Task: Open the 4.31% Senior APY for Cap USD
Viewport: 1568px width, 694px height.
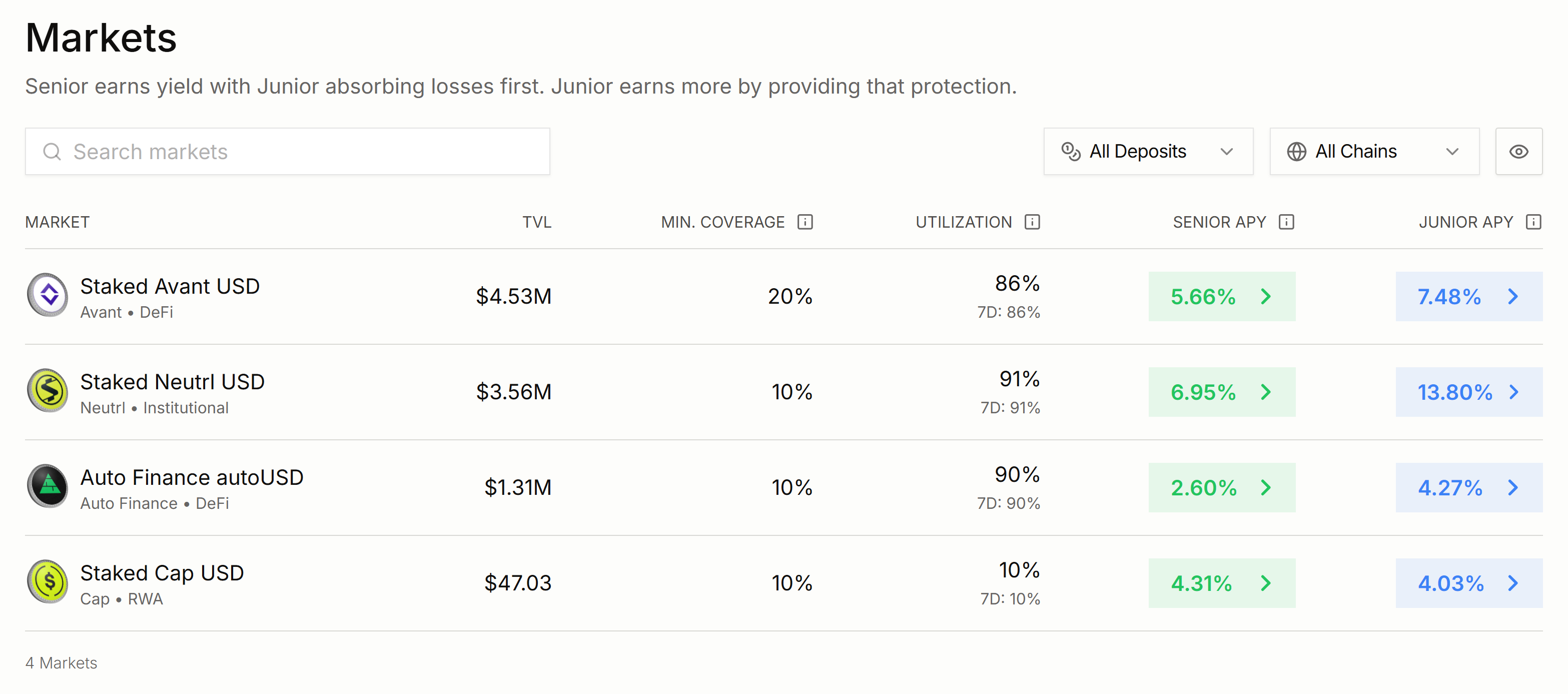Action: 1221,583
